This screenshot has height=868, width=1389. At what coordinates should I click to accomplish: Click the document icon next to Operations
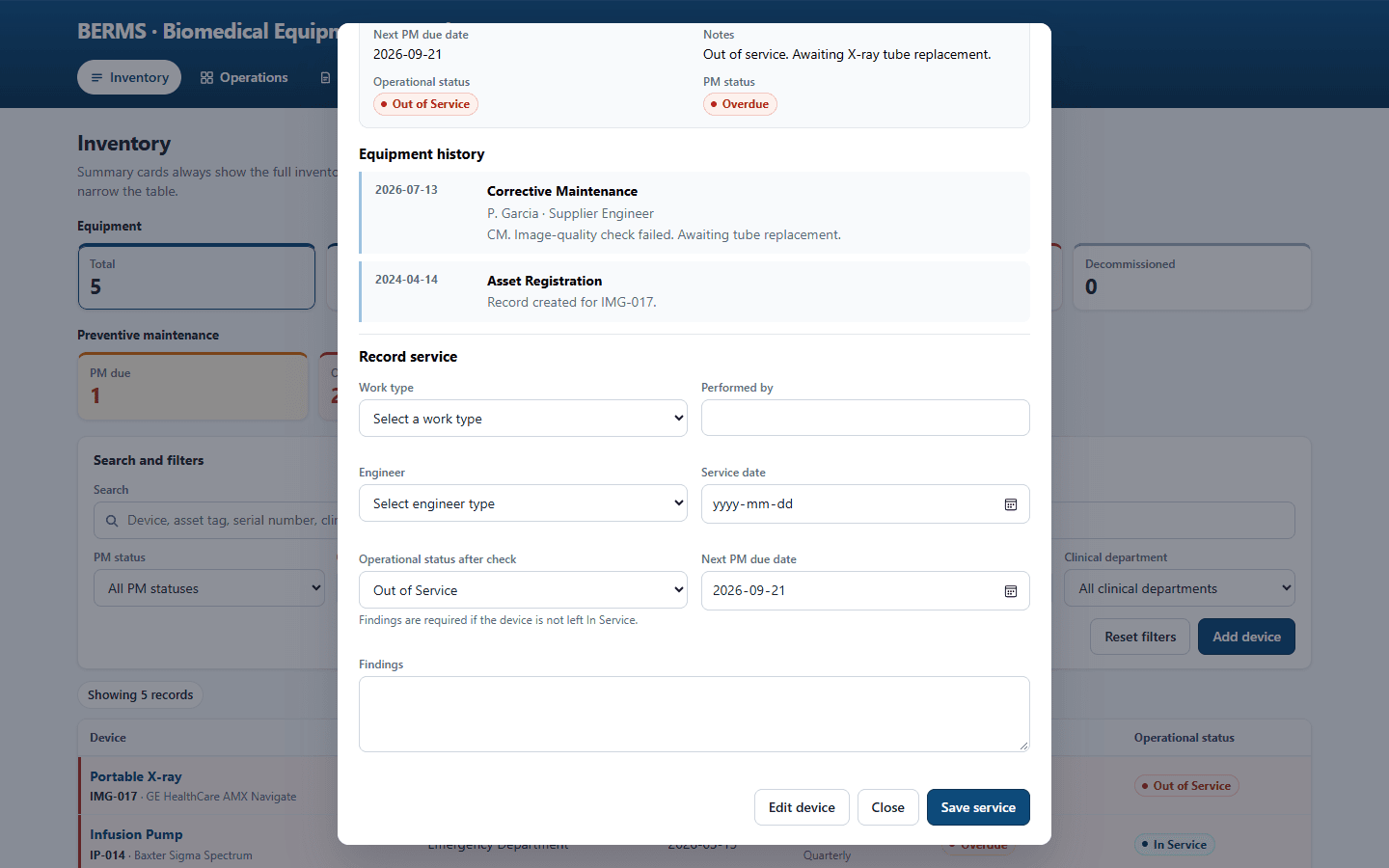click(325, 78)
